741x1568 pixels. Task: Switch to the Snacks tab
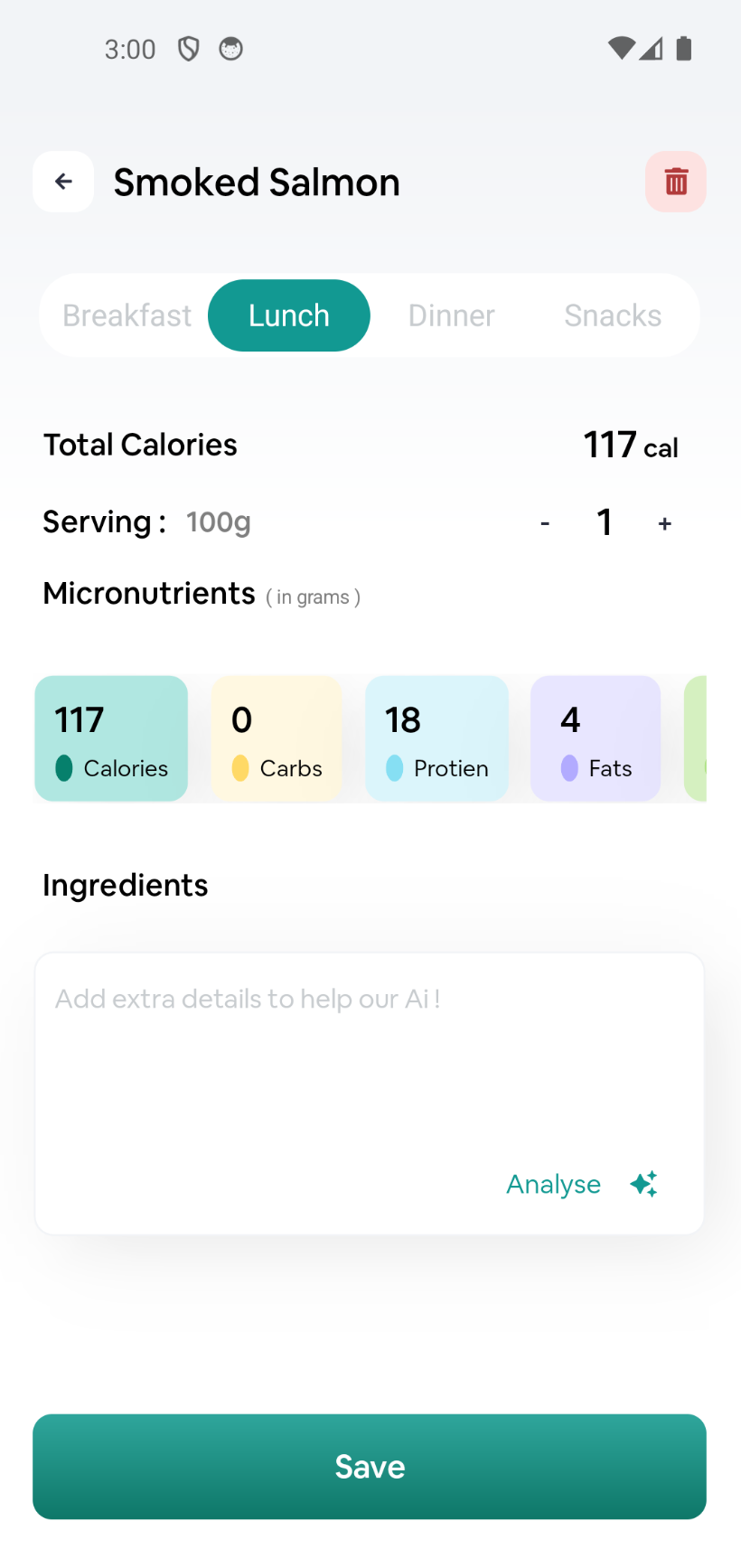(x=613, y=315)
